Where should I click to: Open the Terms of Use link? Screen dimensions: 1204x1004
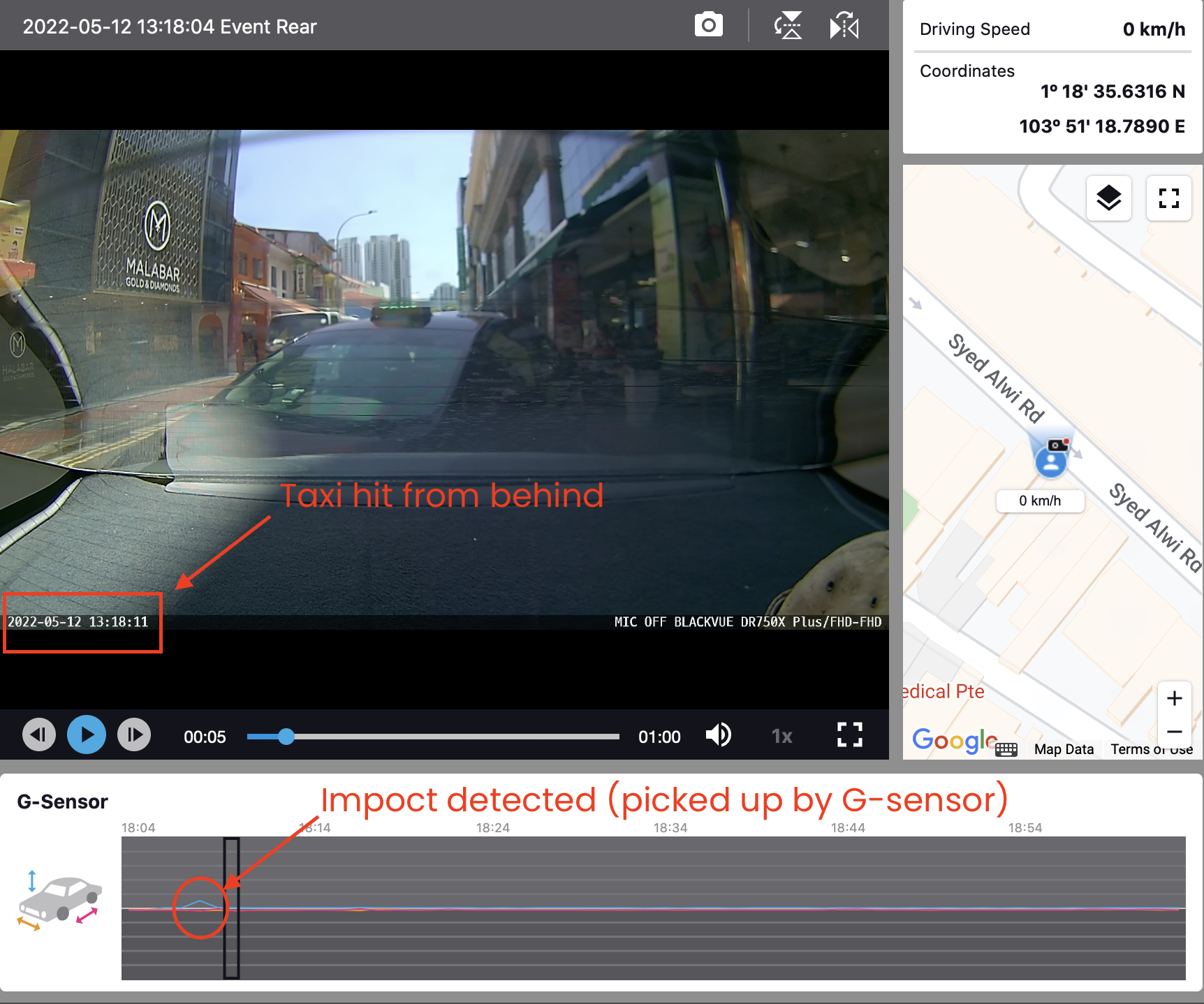click(1151, 749)
